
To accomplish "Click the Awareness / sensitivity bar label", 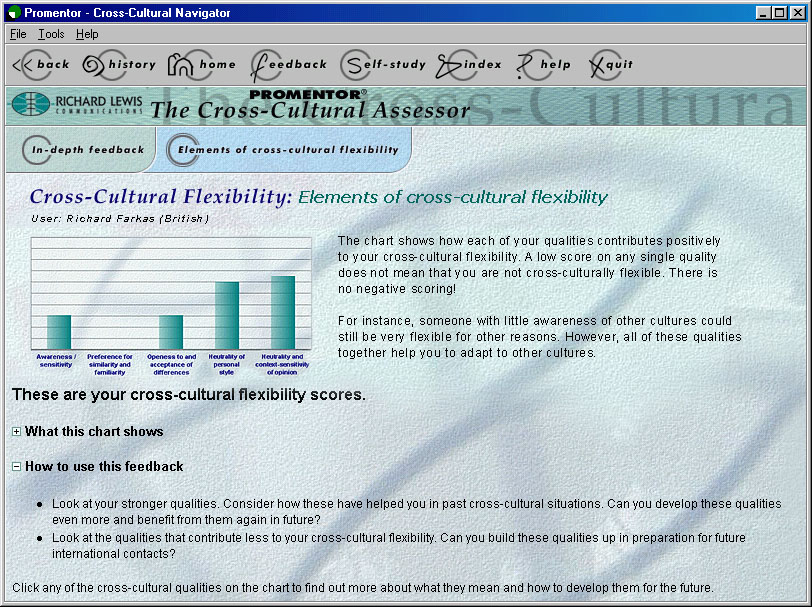I will [x=56, y=361].
